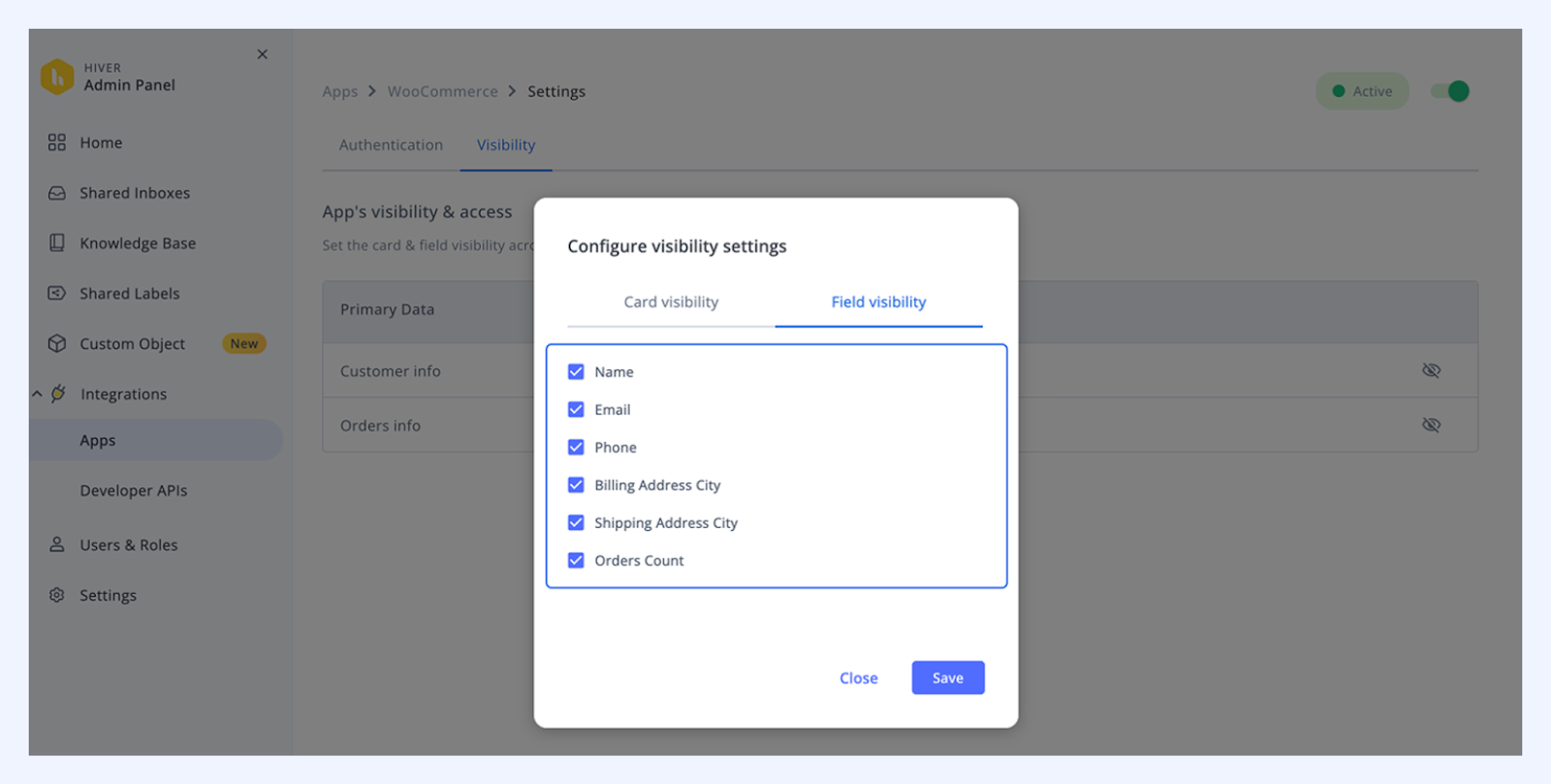Image resolution: width=1551 pixels, height=784 pixels.
Task: Open the Authentication tab
Action: pyautogui.click(x=391, y=144)
